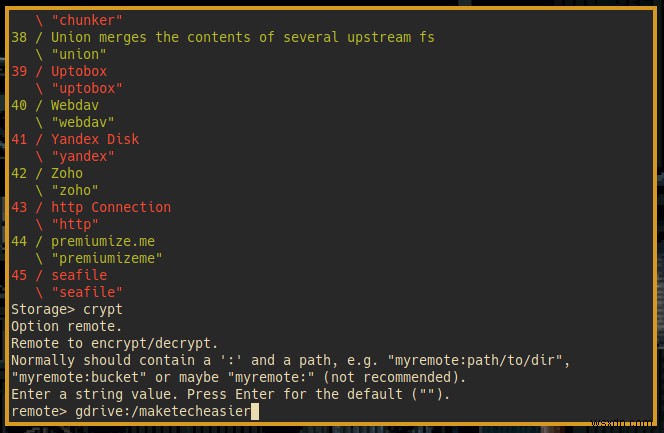Image resolution: width=664 pixels, height=433 pixels.
Task: Click the "Enter a string value" instruction line
Action: coord(227,394)
